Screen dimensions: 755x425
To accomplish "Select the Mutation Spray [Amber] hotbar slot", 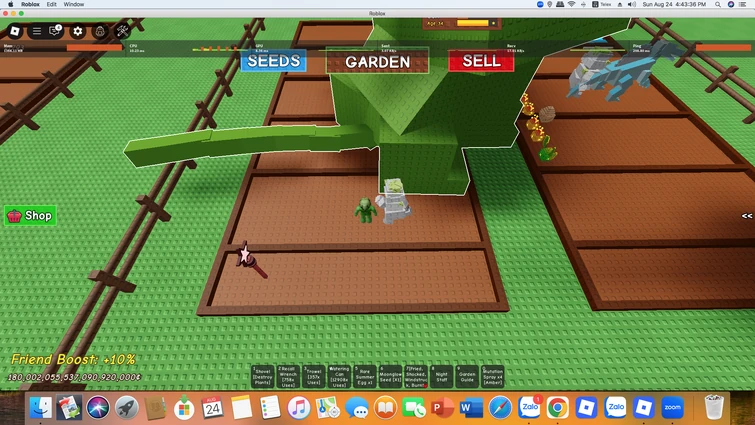I will 493,376.
